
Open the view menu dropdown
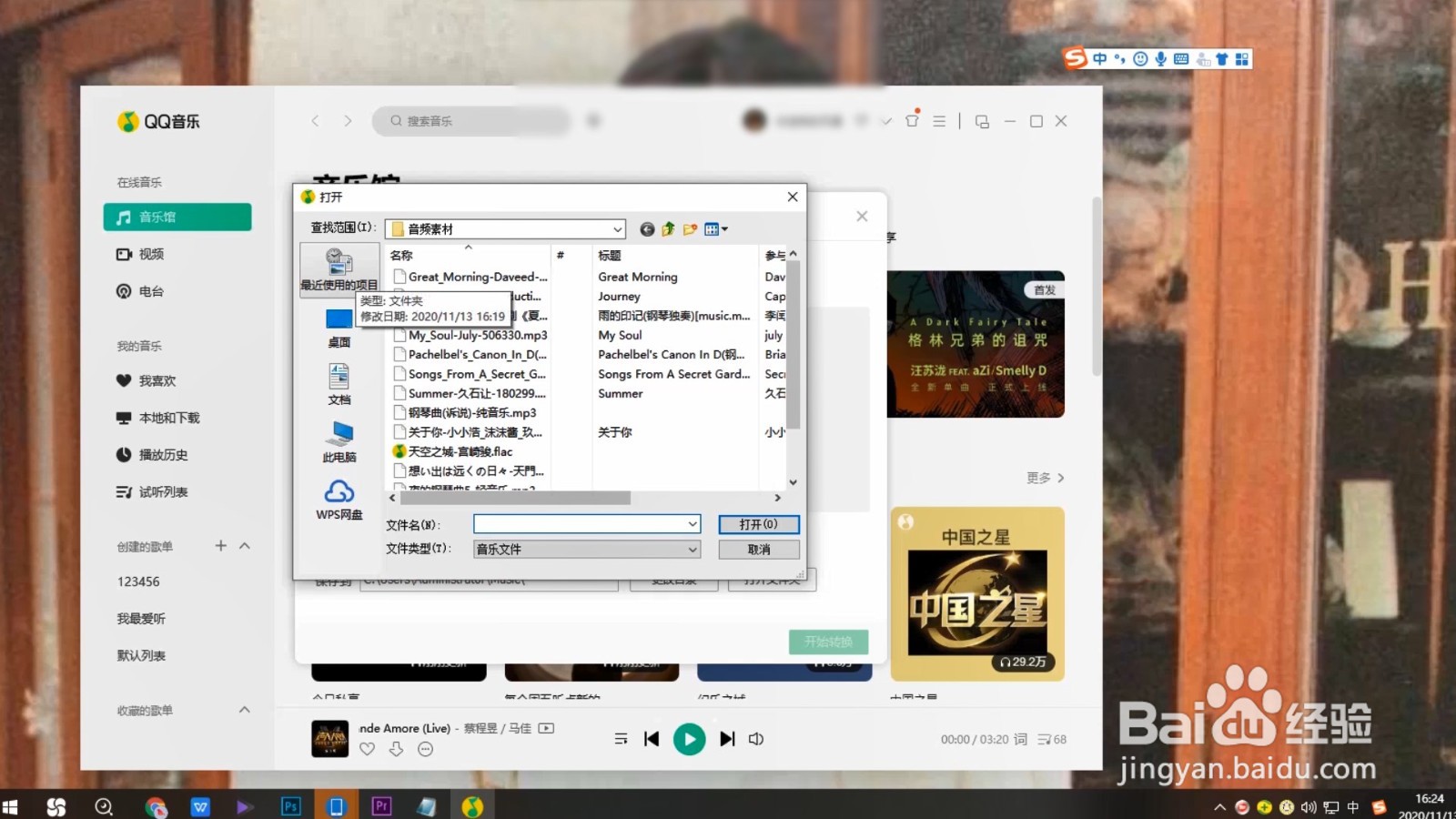(x=716, y=229)
